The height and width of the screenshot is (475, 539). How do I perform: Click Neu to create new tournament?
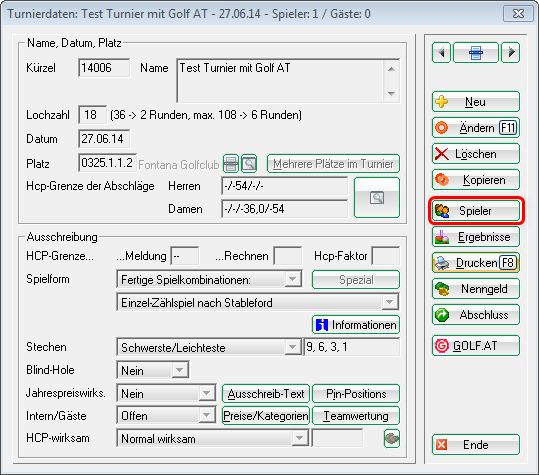pos(476,102)
